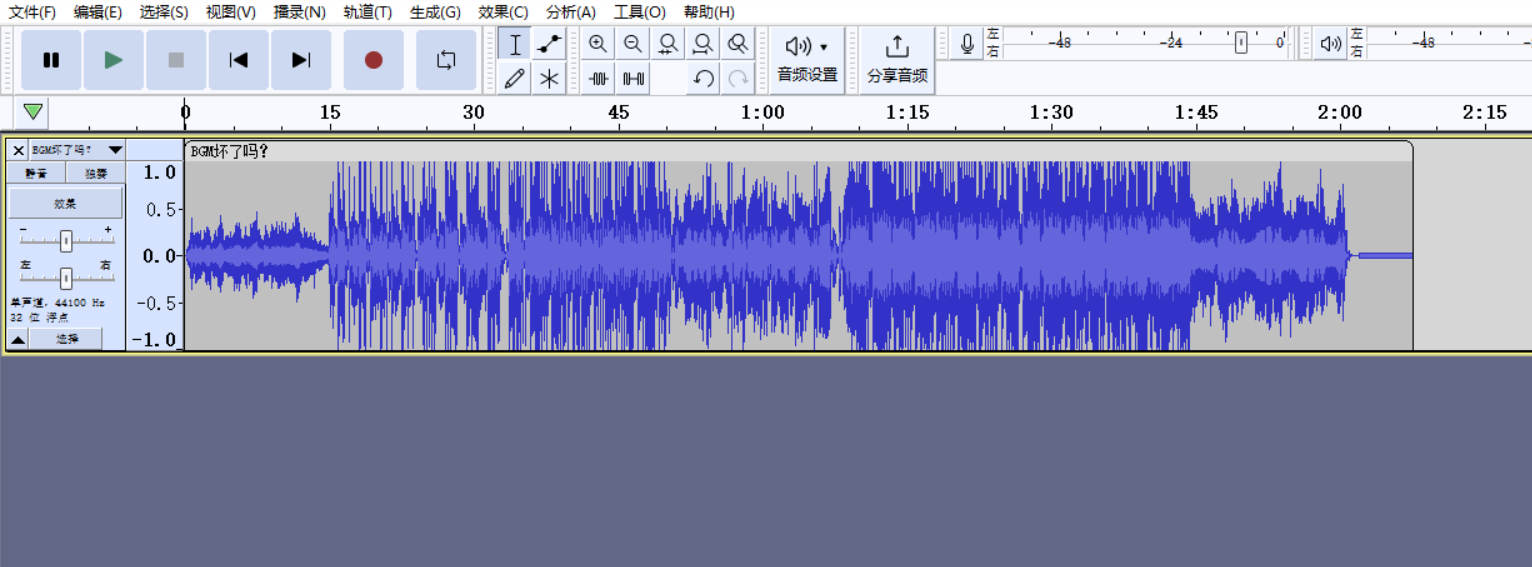Fit project to window width

703,44
